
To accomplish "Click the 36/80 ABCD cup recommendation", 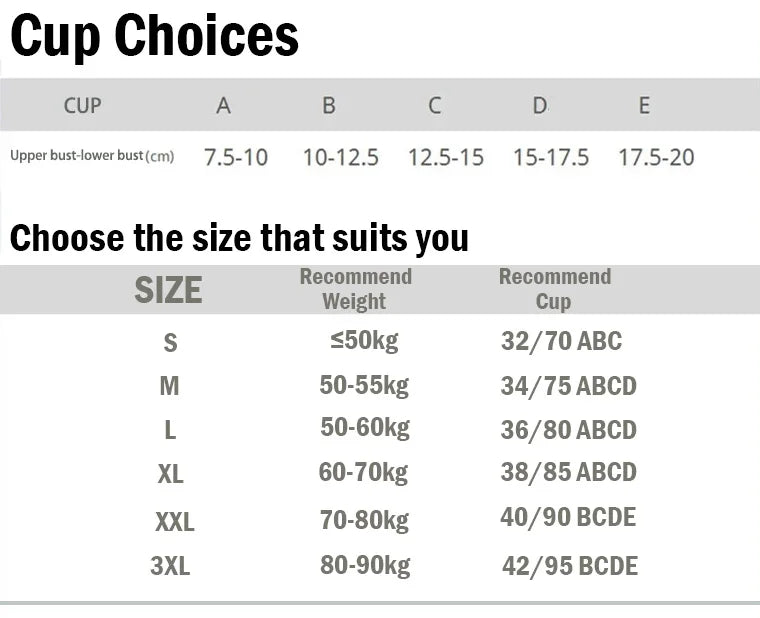I will [568, 430].
